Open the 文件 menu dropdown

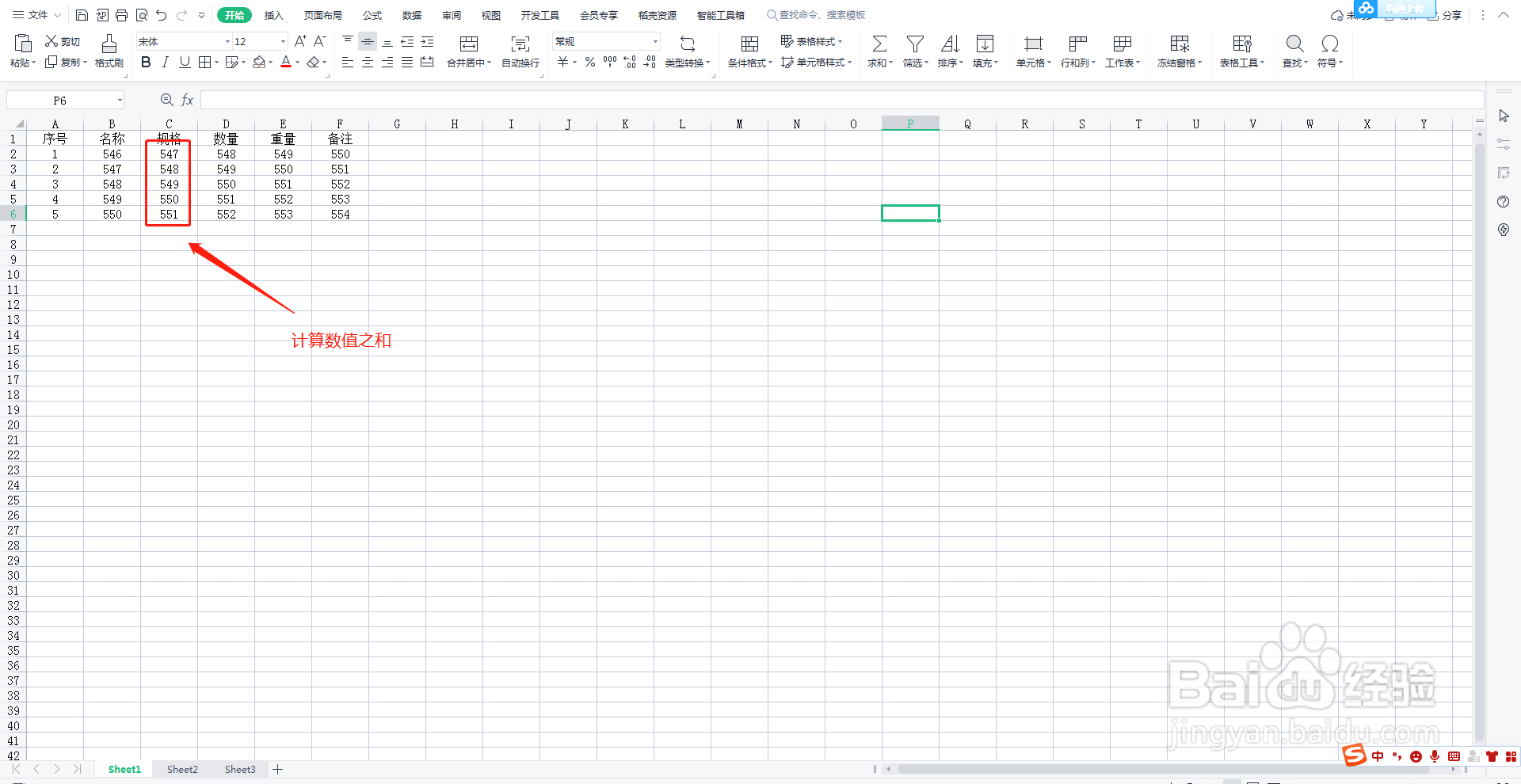click(36, 15)
